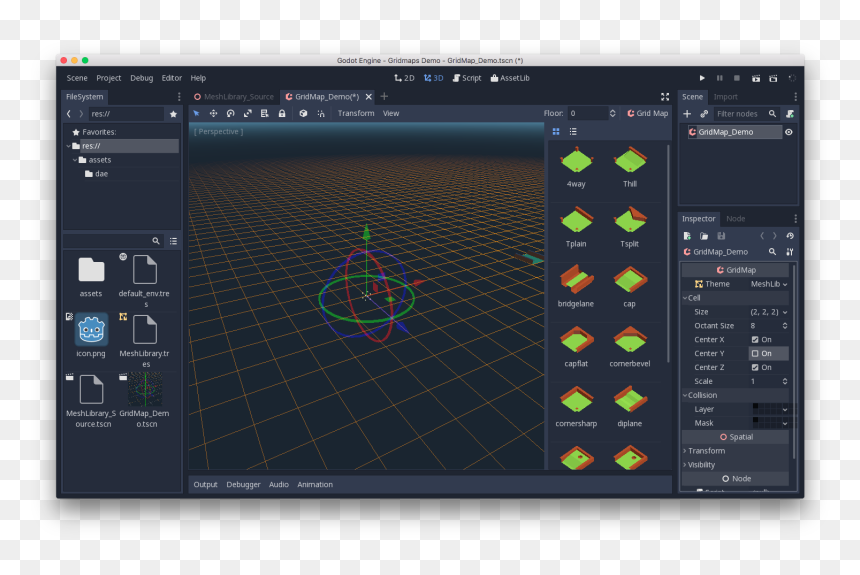Toggle the lock object icon
The image size is (860, 575).
point(282,113)
